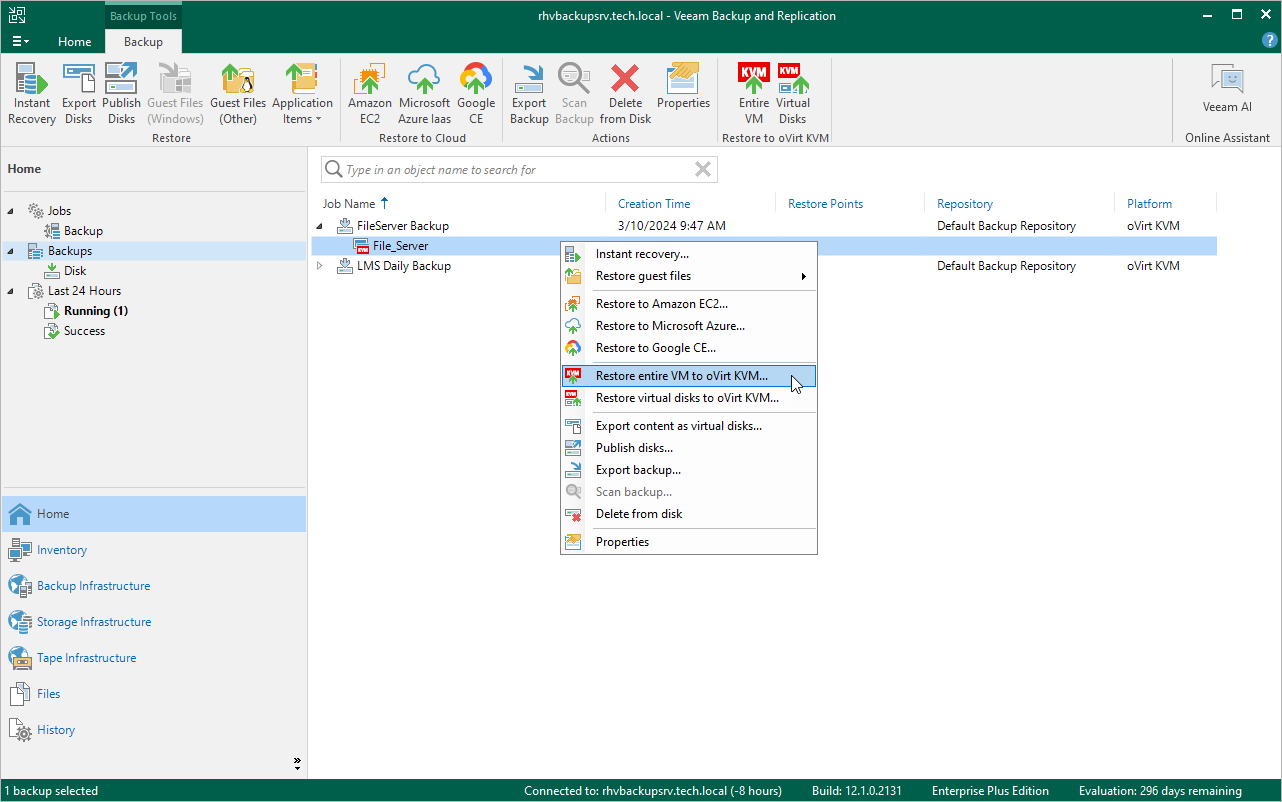Click Entire VM restore to oVirt KVM
The width and height of the screenshot is (1282, 802).
pyautogui.click(x=754, y=93)
